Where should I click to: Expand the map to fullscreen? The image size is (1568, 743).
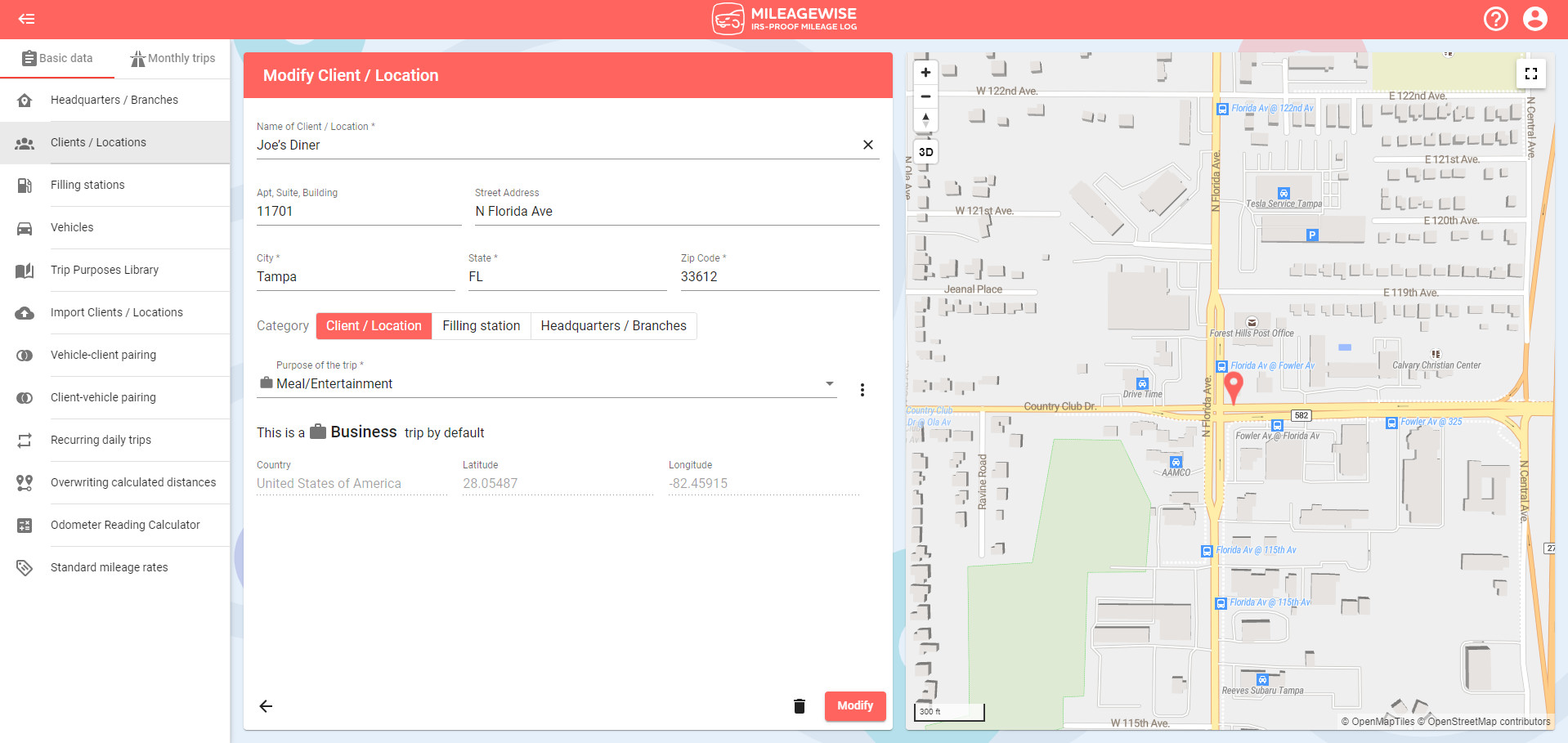[x=1530, y=74]
